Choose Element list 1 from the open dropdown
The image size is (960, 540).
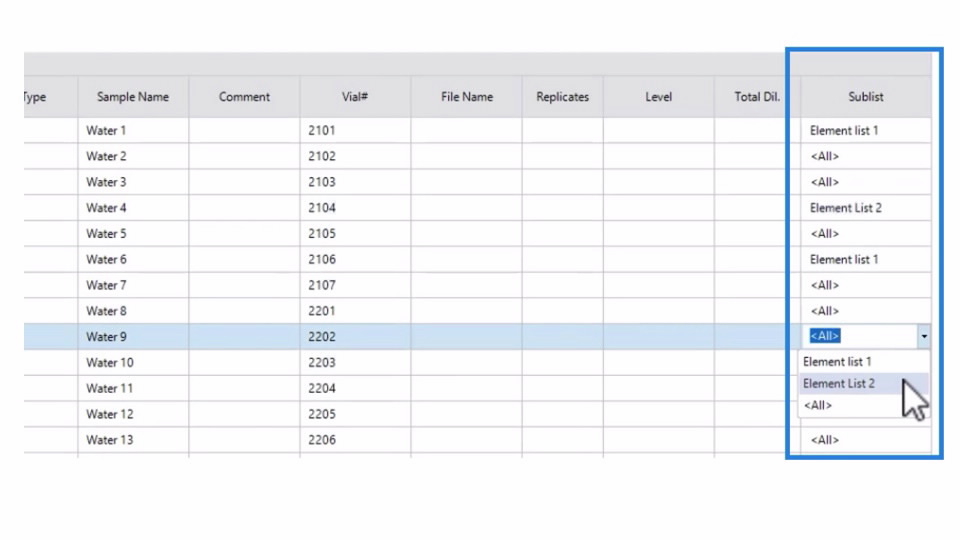tap(837, 362)
